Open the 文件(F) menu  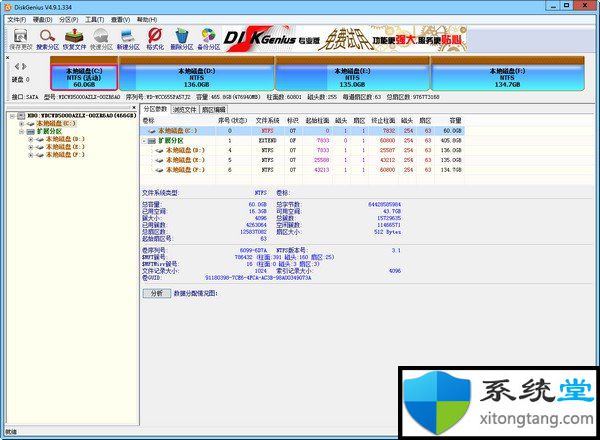17,20
